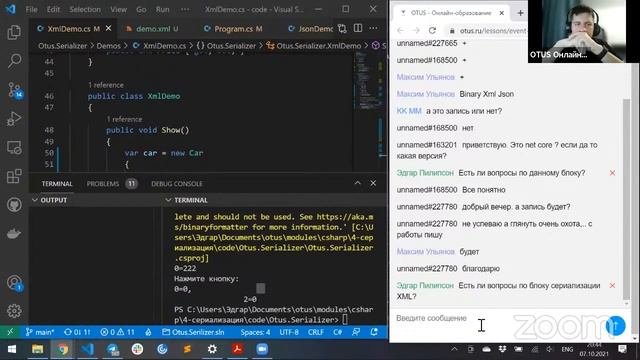This screenshot has height=360, width=640.
Task: Select the TERMINAL panel tab
Action: tap(57, 184)
